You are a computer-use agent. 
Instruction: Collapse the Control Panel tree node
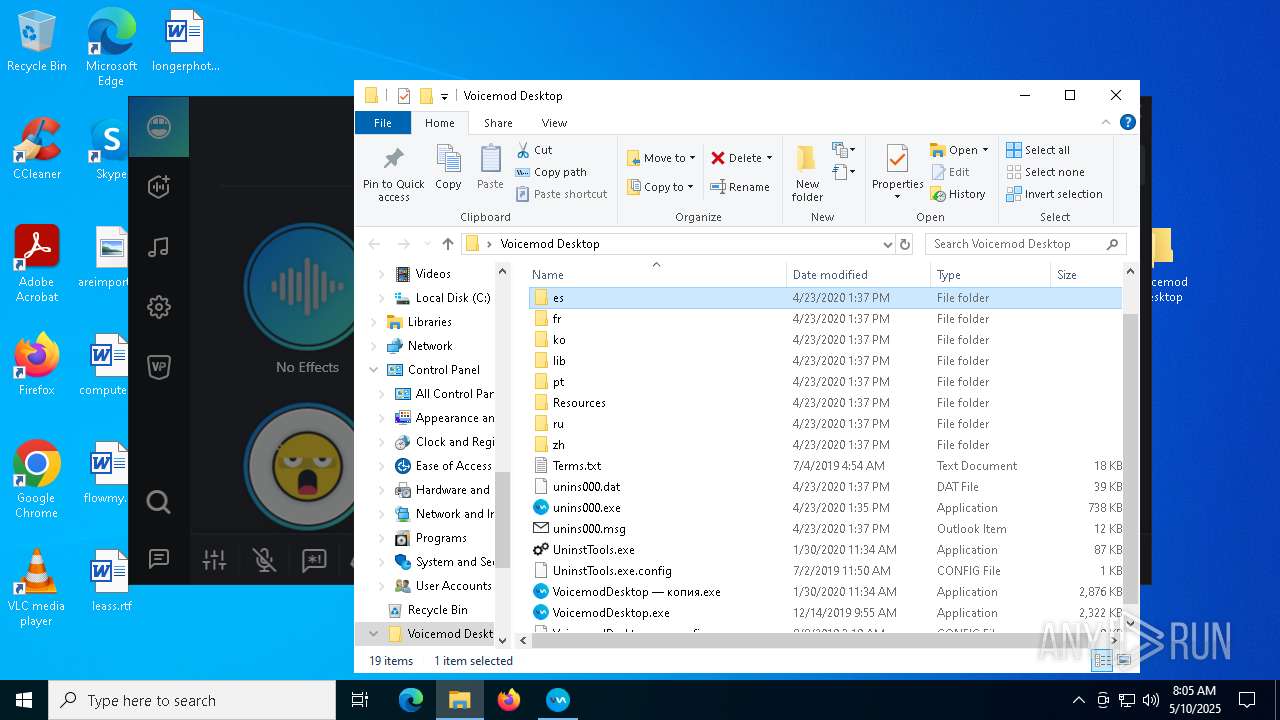point(373,370)
